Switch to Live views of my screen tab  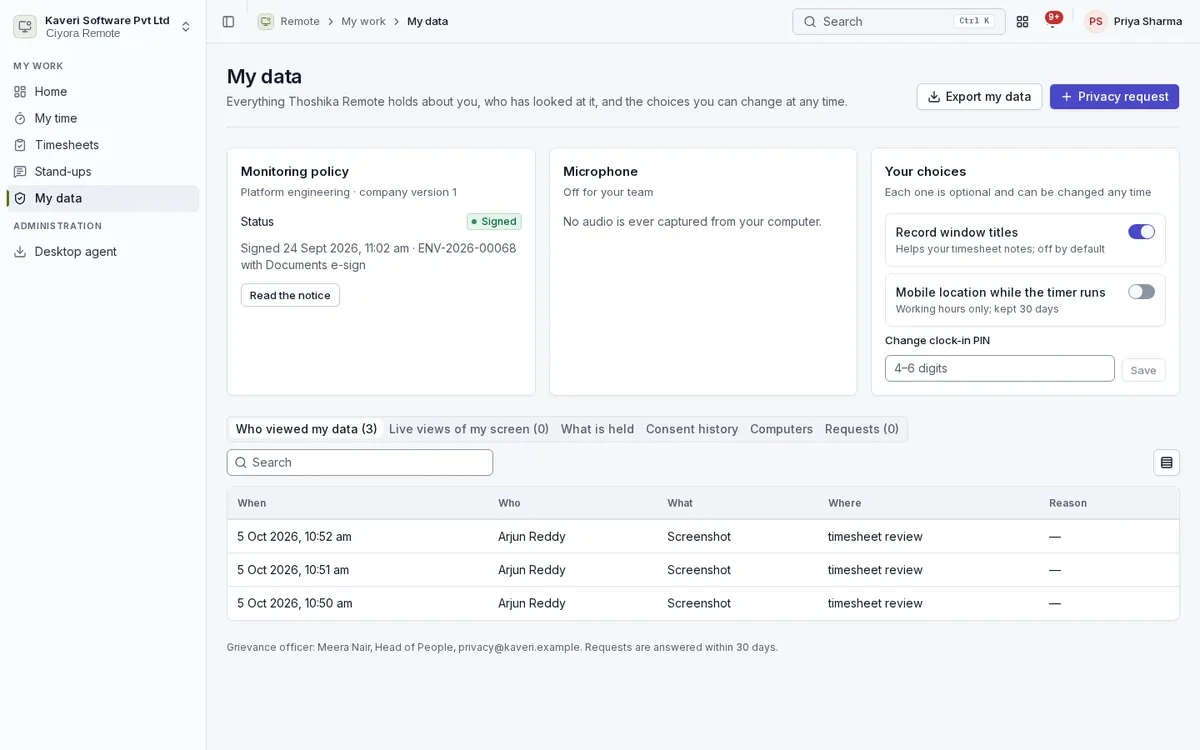coord(469,429)
